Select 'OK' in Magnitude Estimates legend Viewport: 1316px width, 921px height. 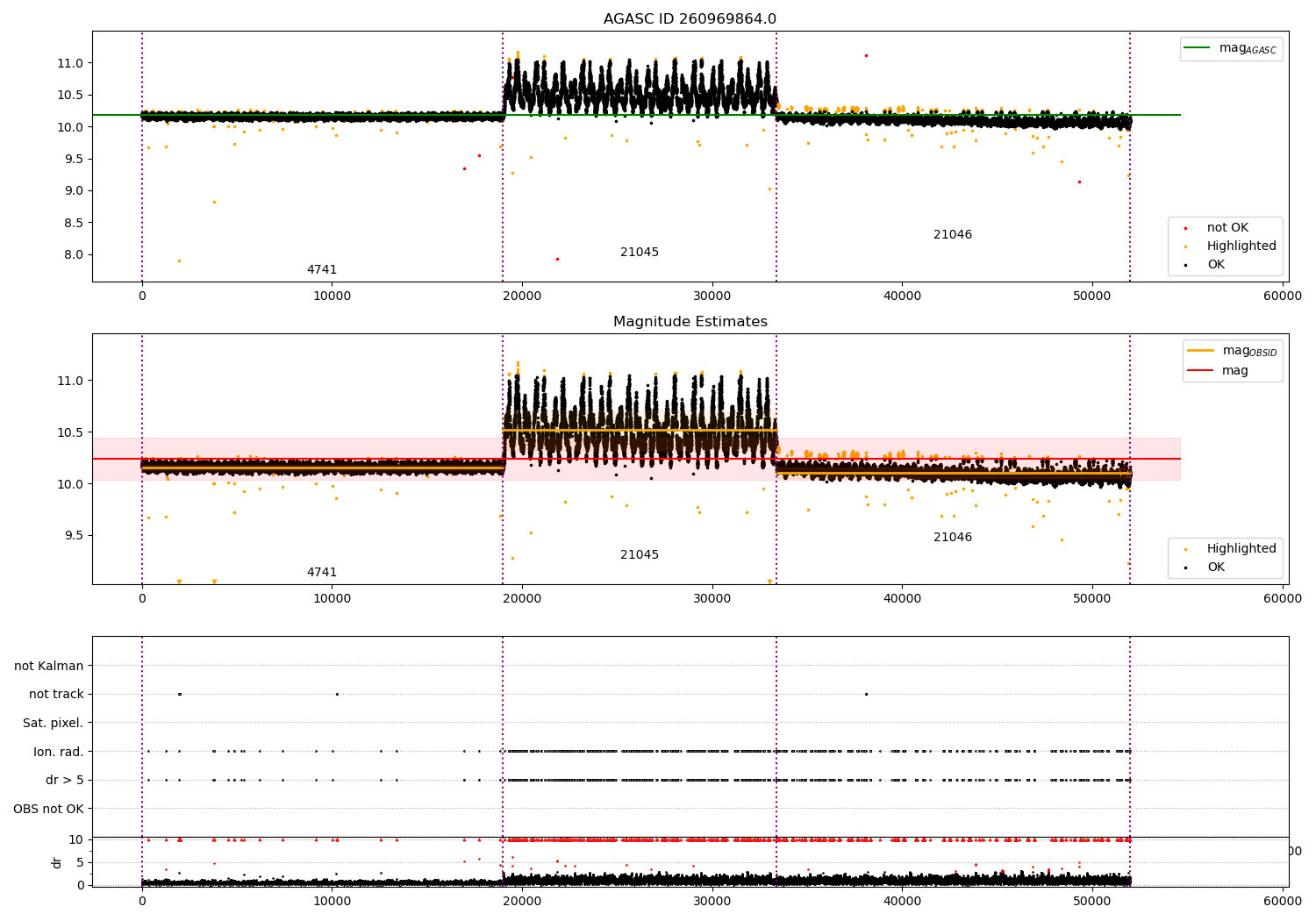[x=1215, y=568]
